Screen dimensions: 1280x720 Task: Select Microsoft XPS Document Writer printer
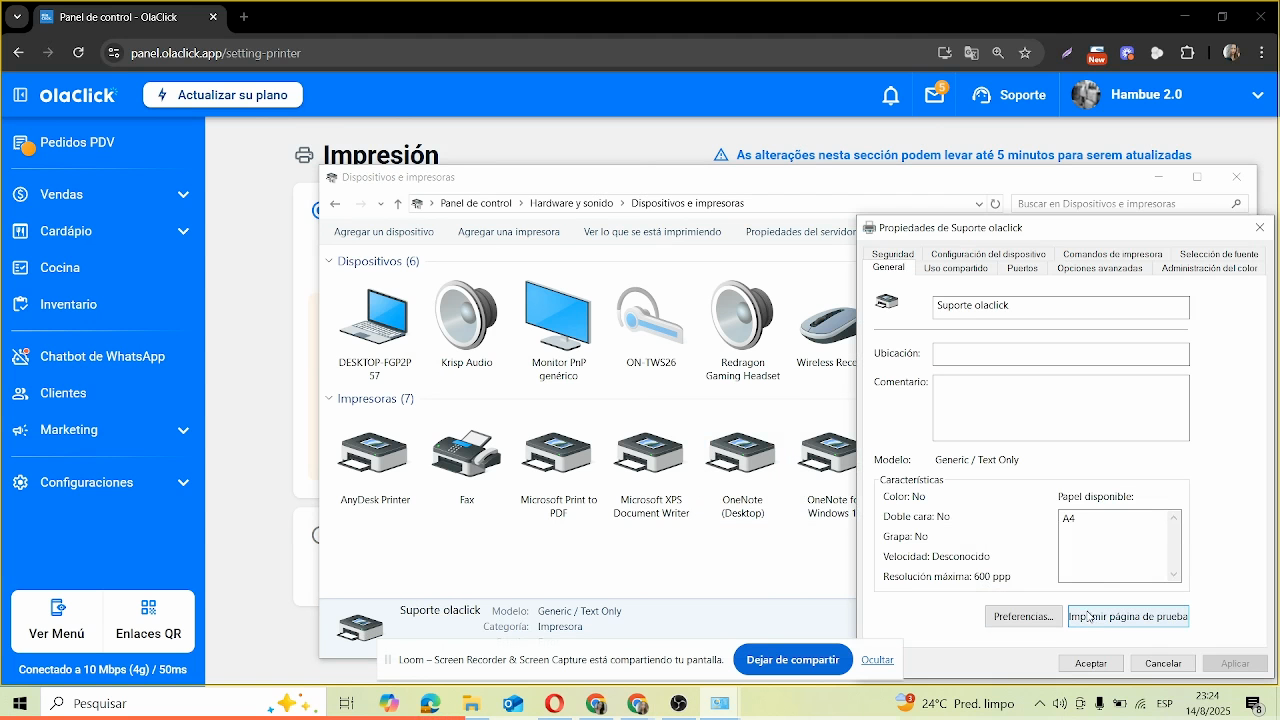coord(651,474)
